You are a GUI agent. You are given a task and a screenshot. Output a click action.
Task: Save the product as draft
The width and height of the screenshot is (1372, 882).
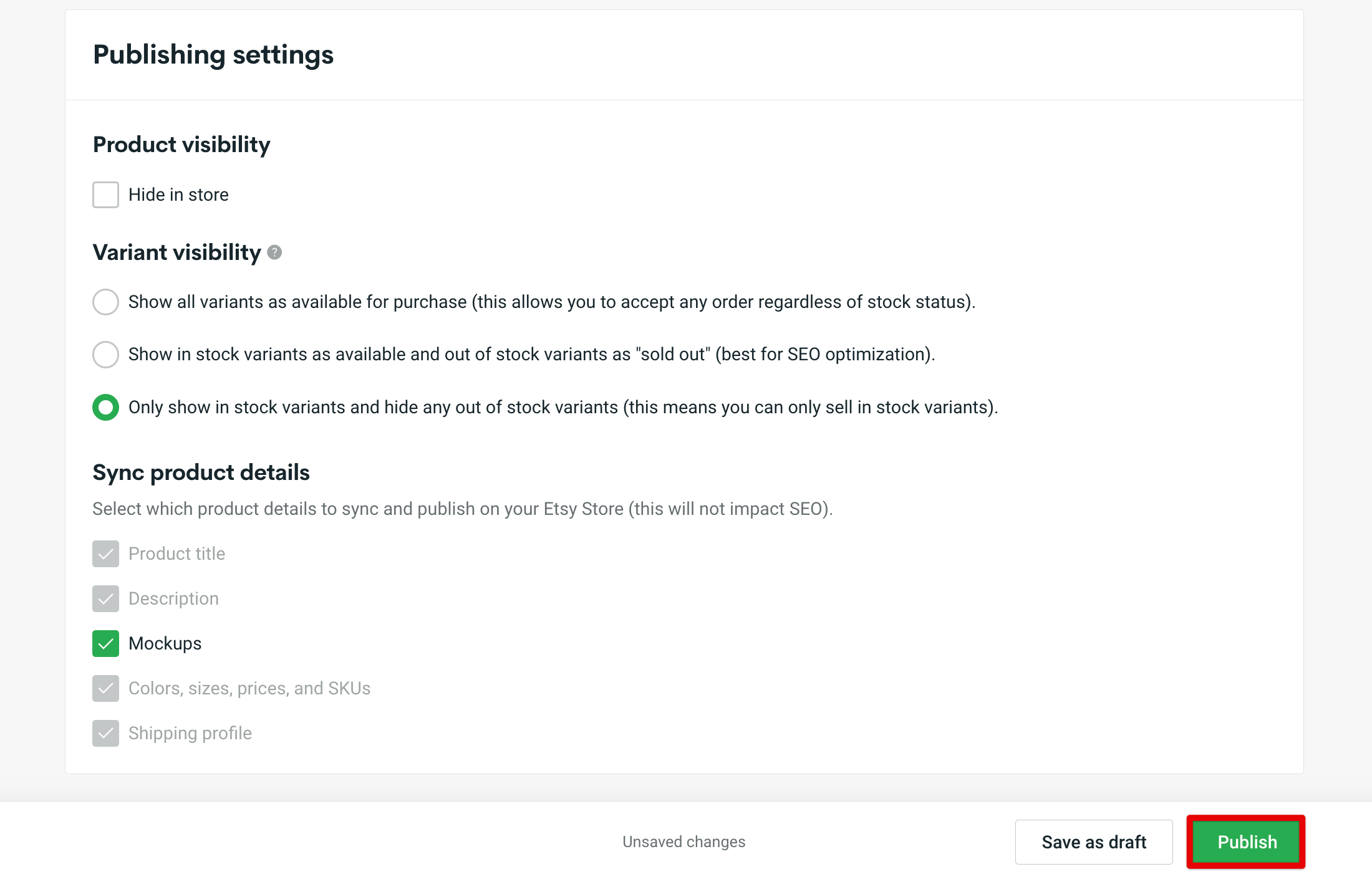click(x=1093, y=841)
